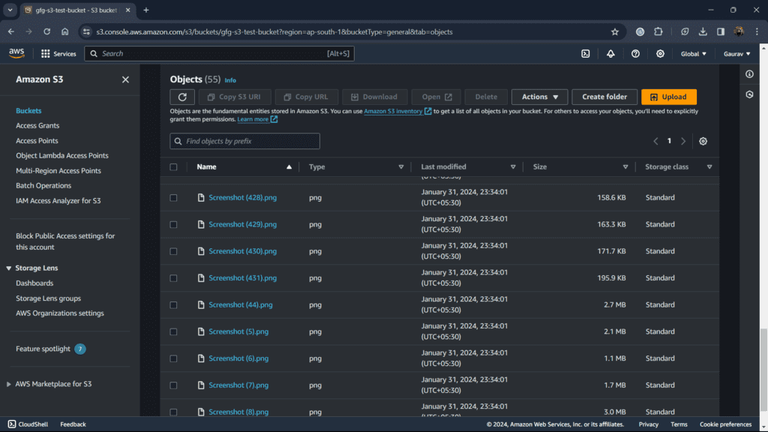Viewport: 768px width, 432px height.
Task: Click the AWS logo home icon
Action: point(17,53)
